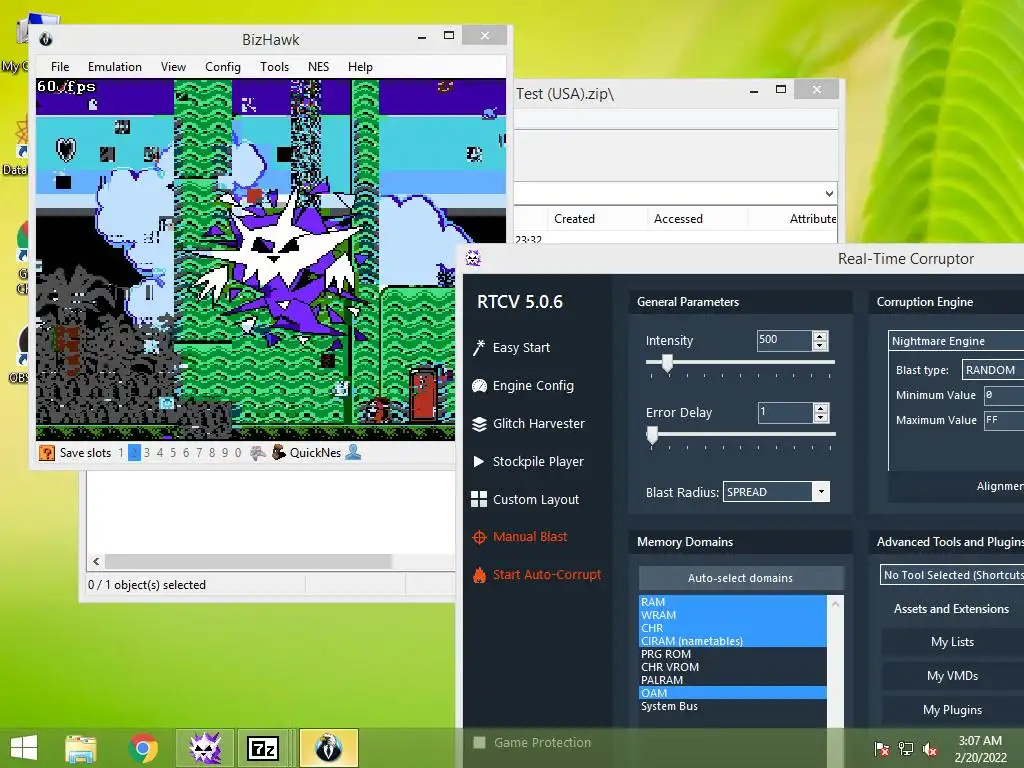
Task: Expand the 7-Zip address bar dropdown arrow
Action: pyautogui.click(x=829, y=193)
